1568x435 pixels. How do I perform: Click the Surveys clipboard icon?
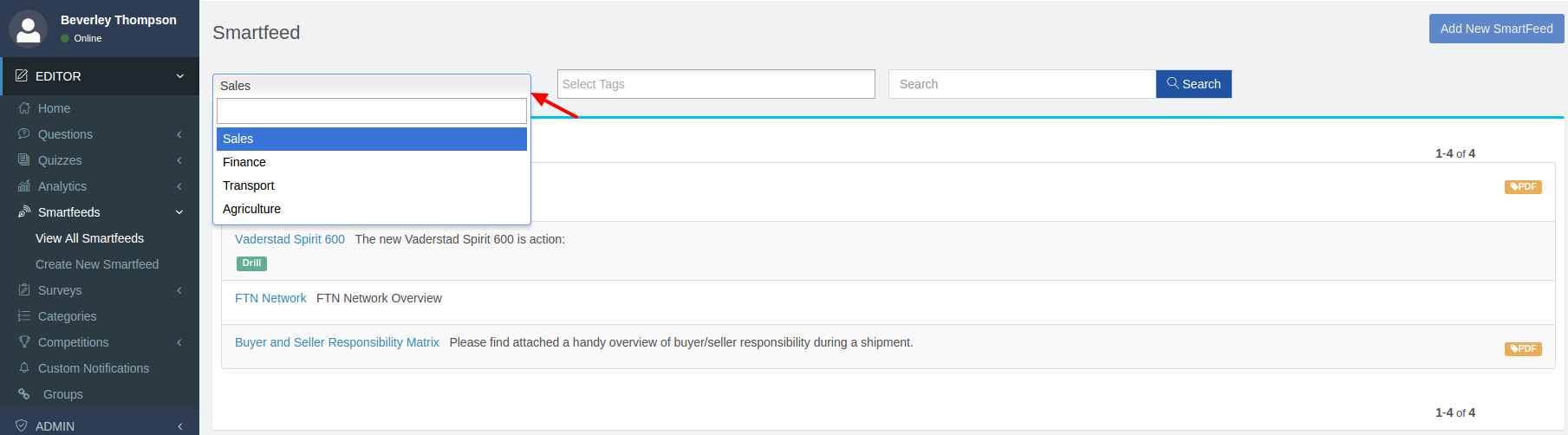tap(24, 290)
